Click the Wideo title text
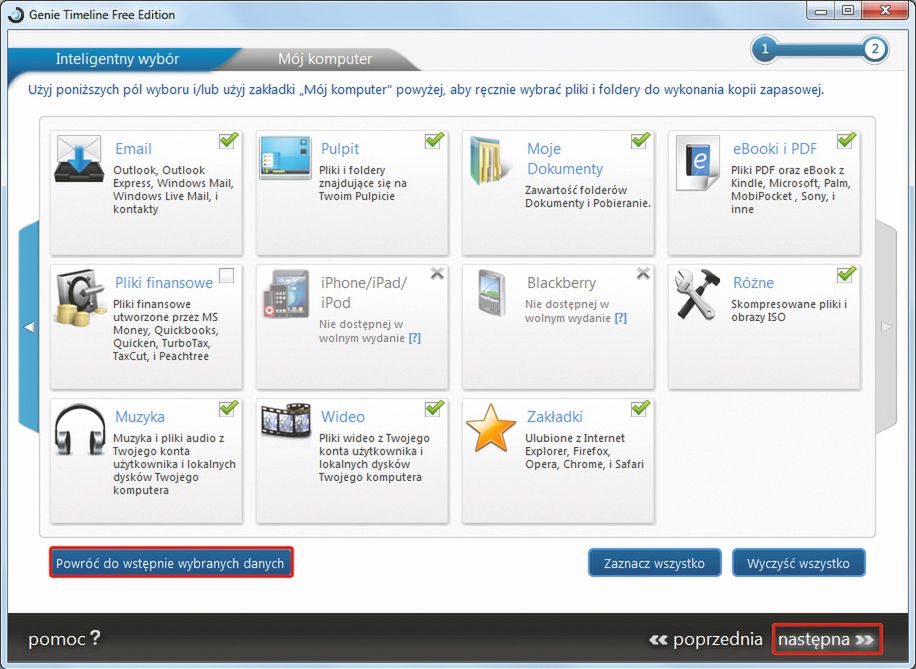 click(343, 417)
